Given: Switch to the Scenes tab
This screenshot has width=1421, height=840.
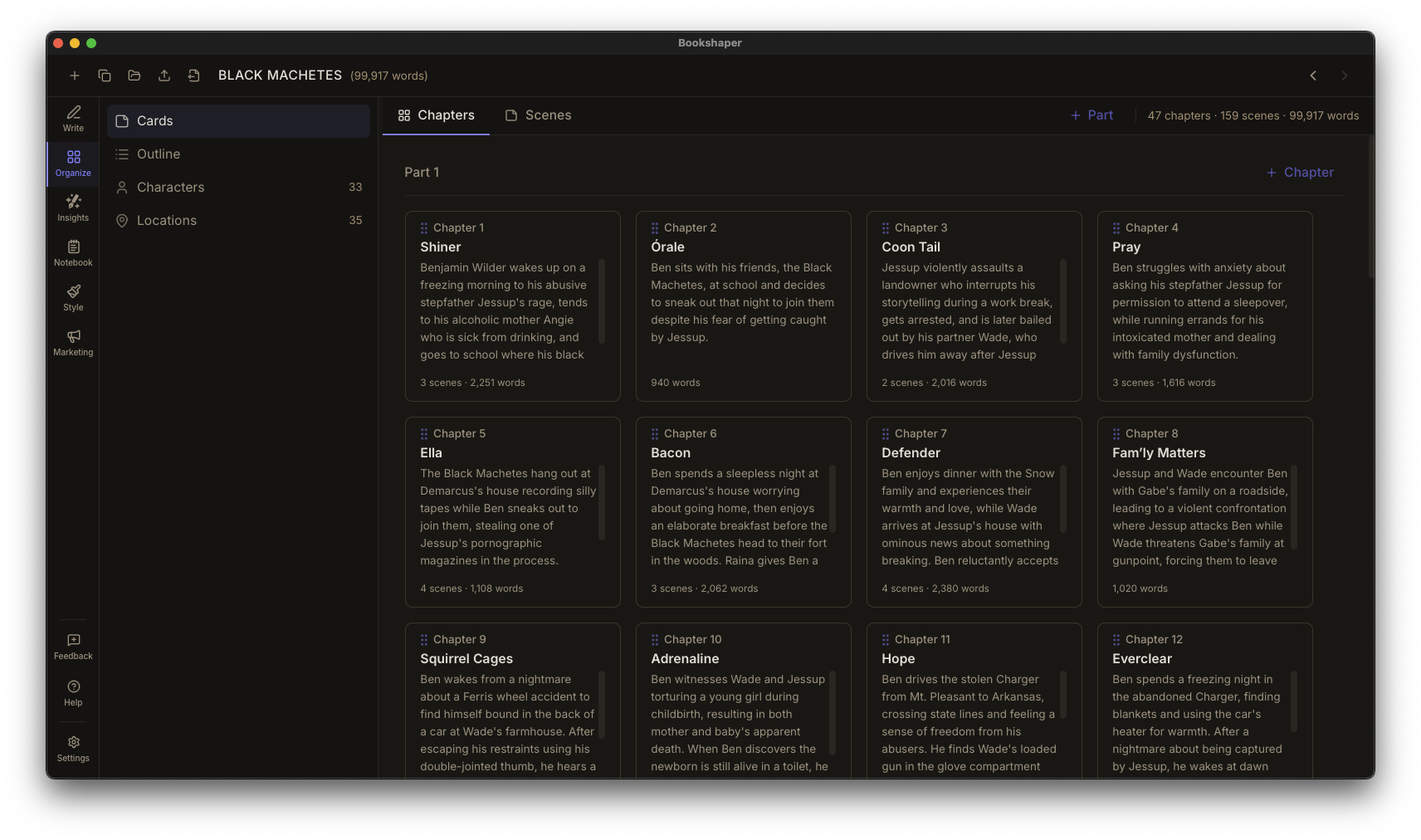Looking at the screenshot, I should (x=538, y=115).
